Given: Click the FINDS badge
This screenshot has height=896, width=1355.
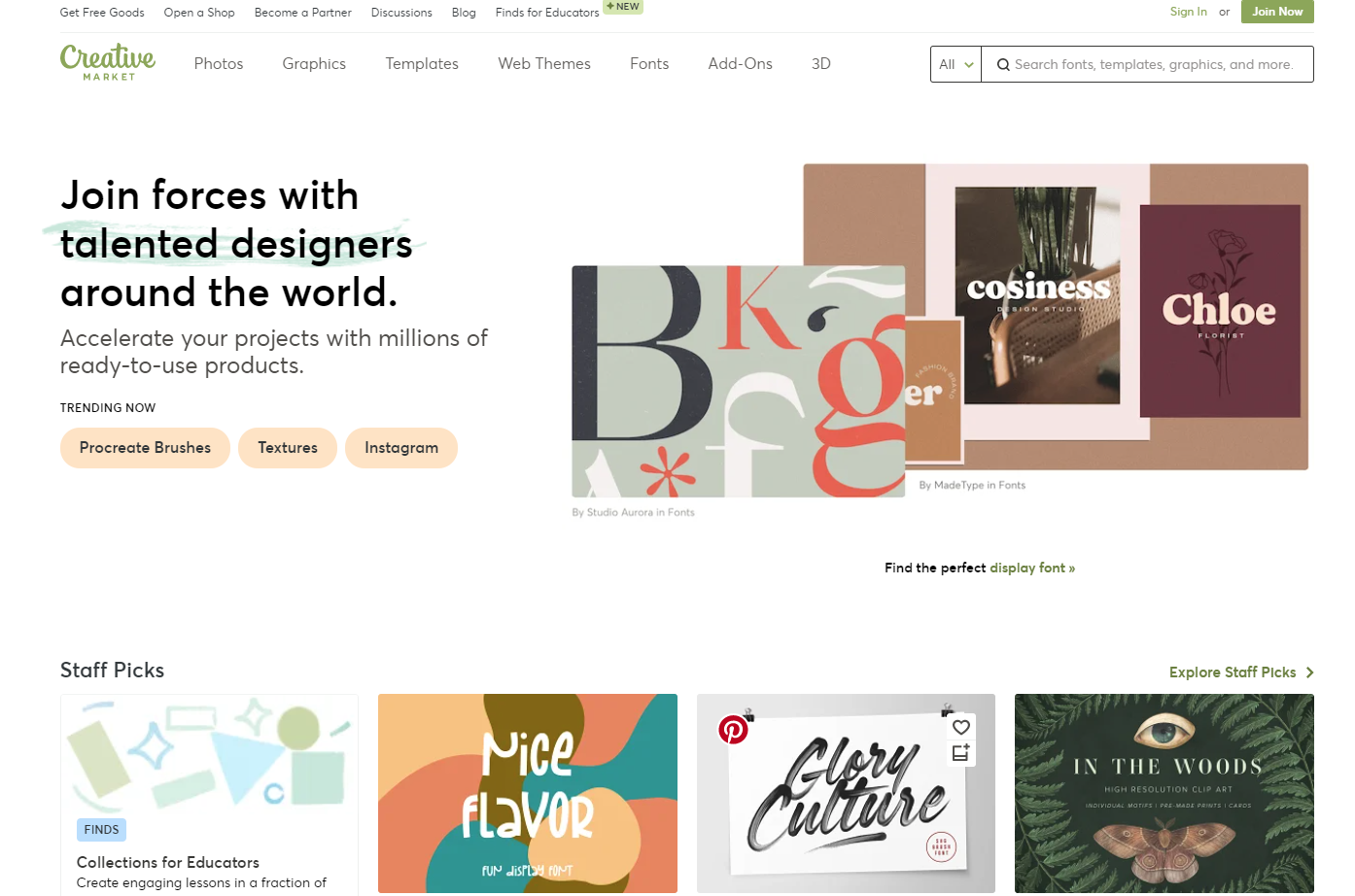Looking at the screenshot, I should (101, 830).
